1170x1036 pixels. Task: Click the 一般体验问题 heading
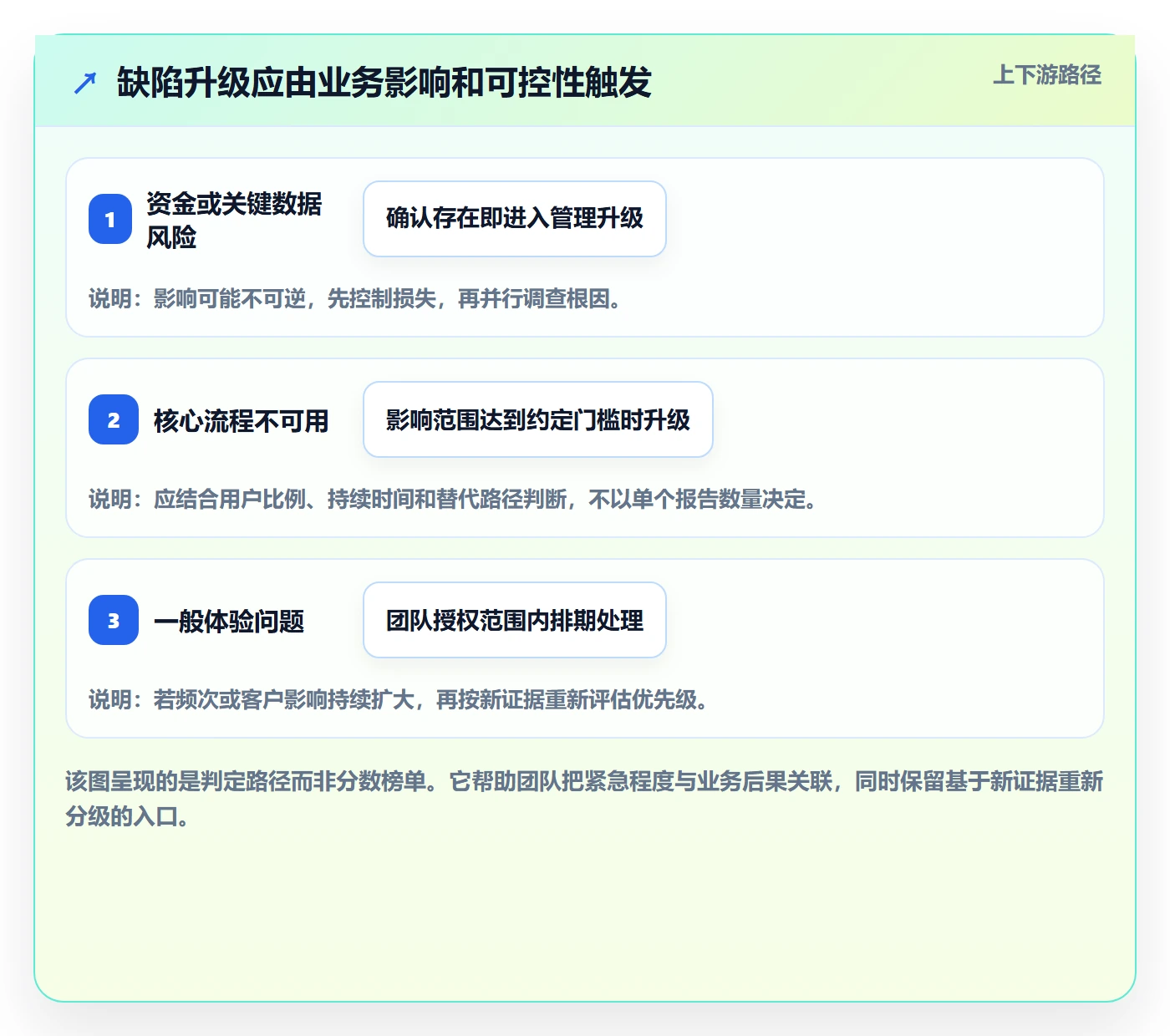pyautogui.click(x=229, y=621)
